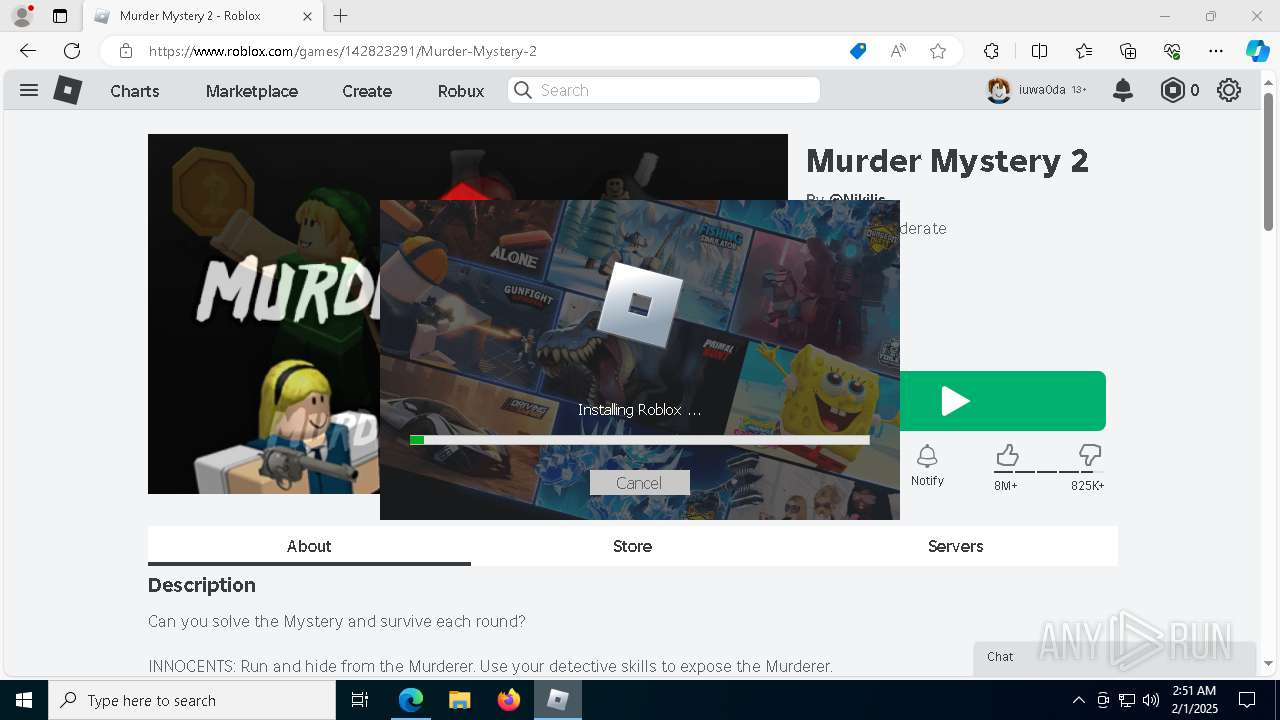The height and width of the screenshot is (720, 1280).
Task: View site information lock icon
Action: pos(125,51)
